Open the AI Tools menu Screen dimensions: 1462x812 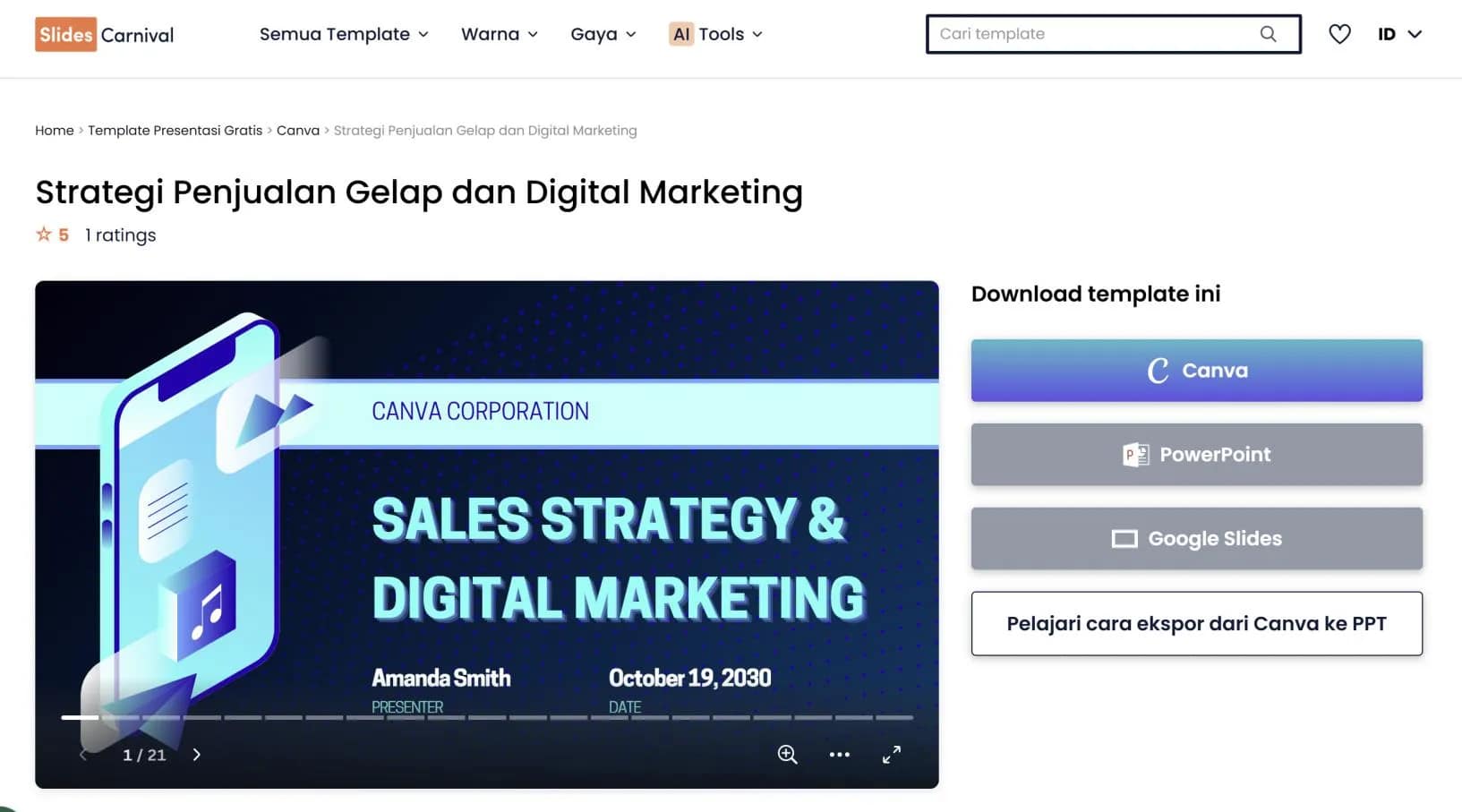(x=714, y=34)
